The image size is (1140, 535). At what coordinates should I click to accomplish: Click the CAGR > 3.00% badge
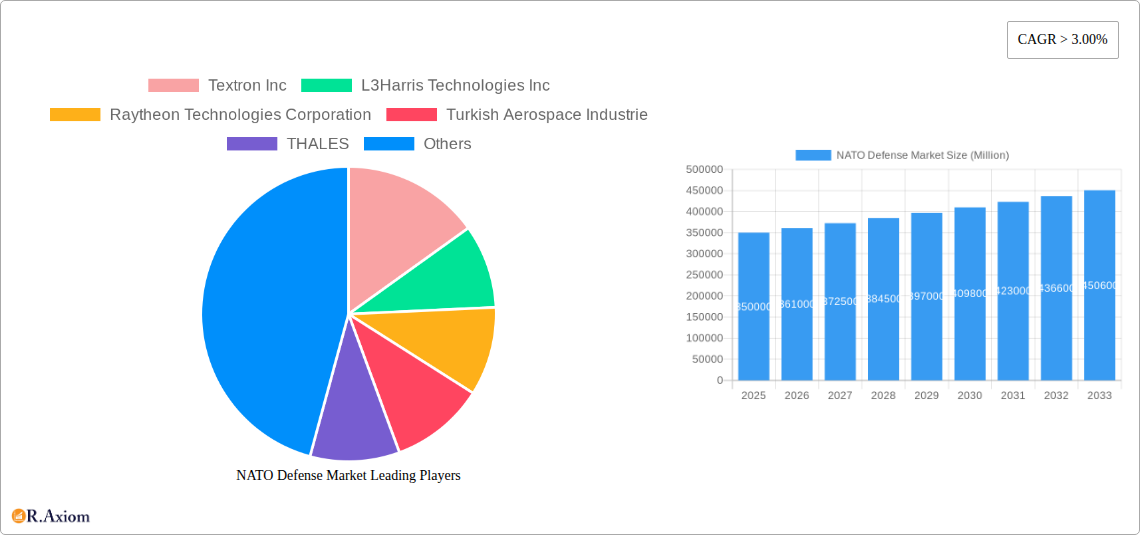[1062, 40]
